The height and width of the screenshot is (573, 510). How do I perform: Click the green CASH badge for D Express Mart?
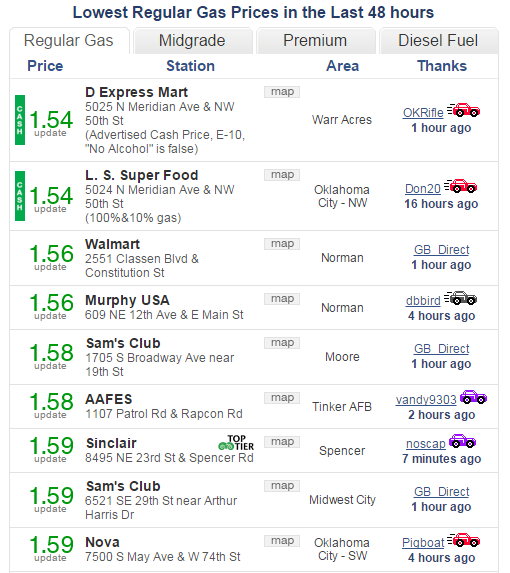click(x=20, y=120)
